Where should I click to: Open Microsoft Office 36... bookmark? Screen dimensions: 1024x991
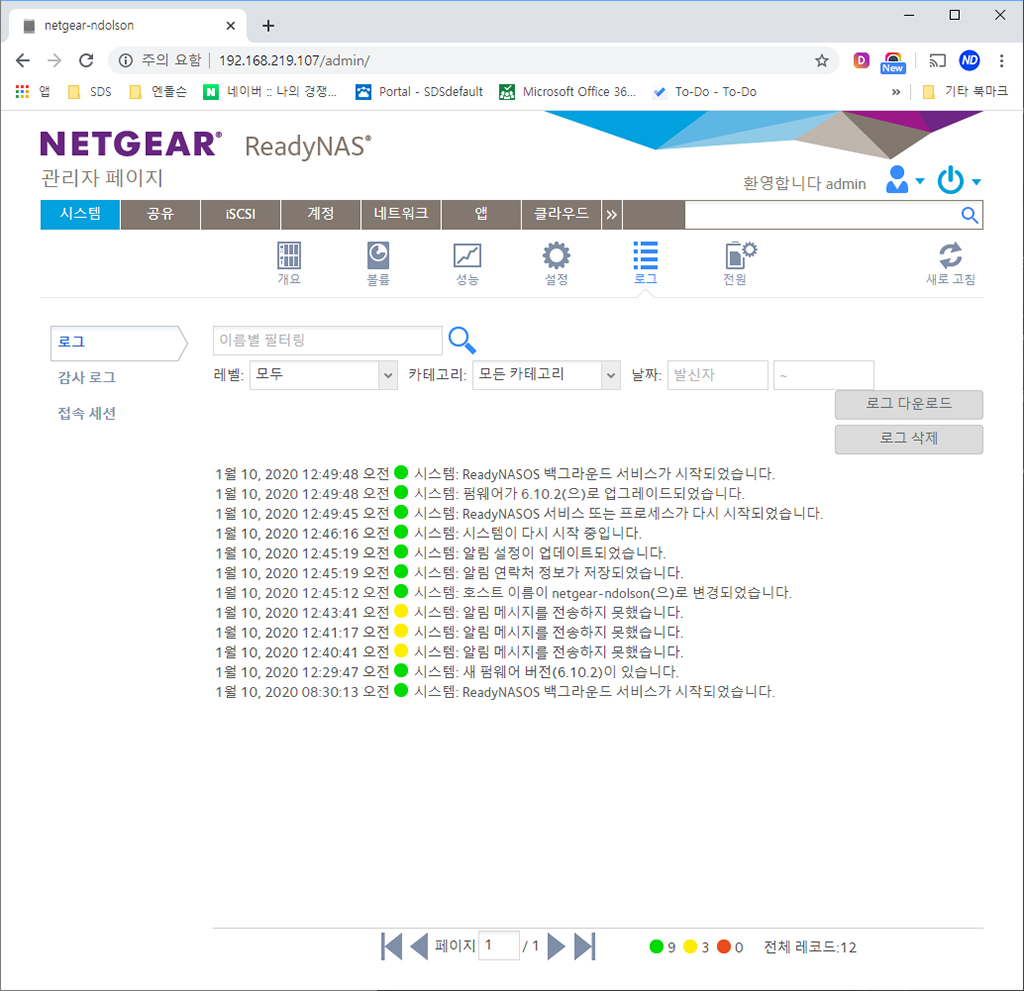pyautogui.click(x=568, y=92)
